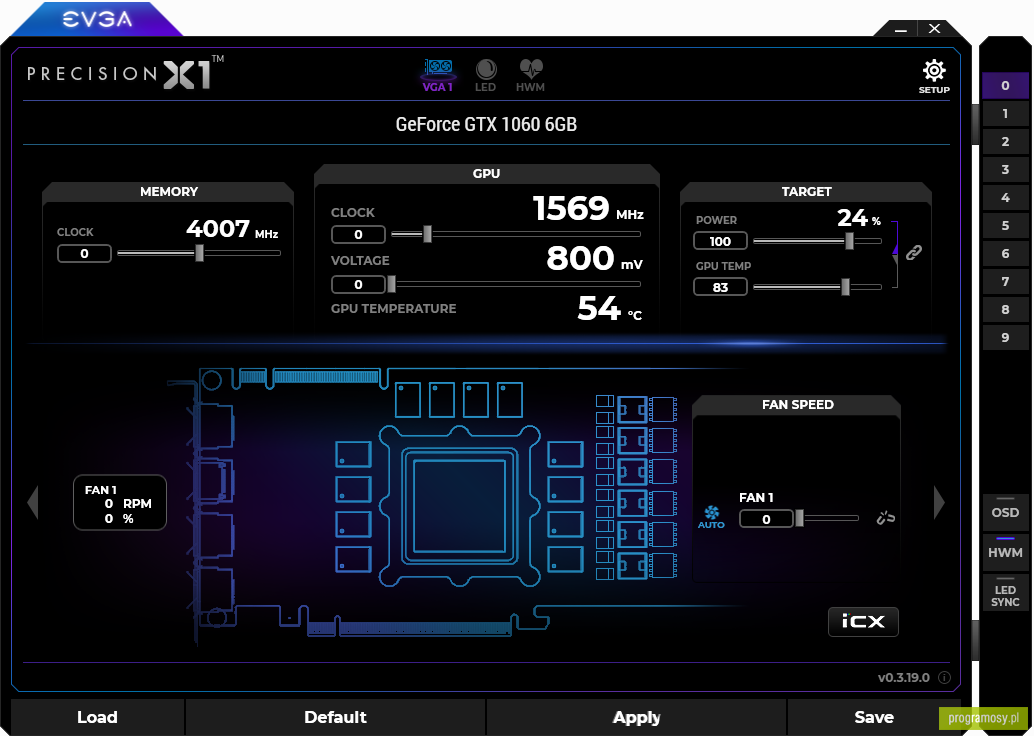This screenshot has height=736, width=1034.
Task: Focus the power target value field
Action: coord(720,241)
